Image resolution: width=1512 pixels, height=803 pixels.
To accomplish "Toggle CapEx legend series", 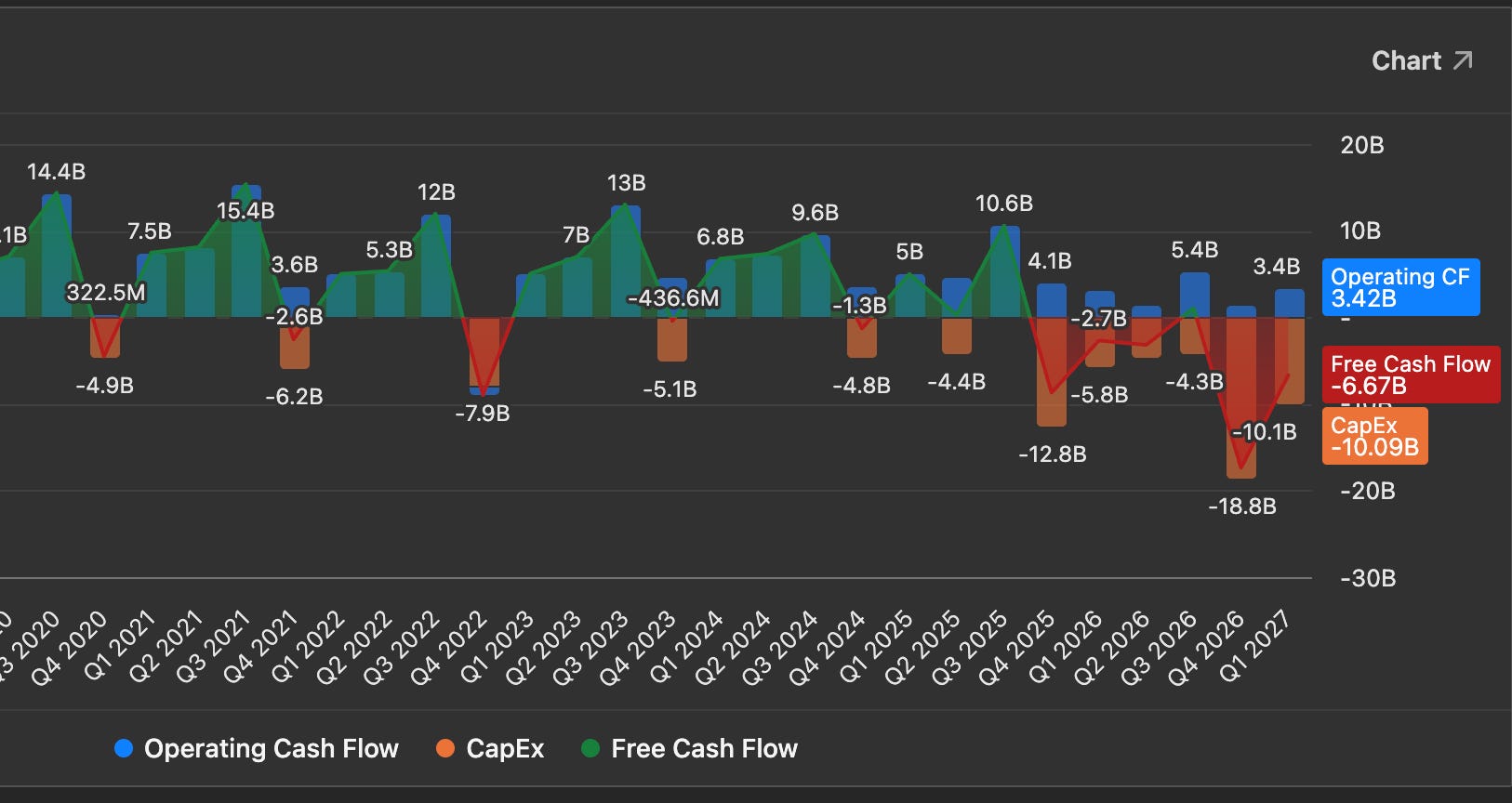I will tap(490, 748).
